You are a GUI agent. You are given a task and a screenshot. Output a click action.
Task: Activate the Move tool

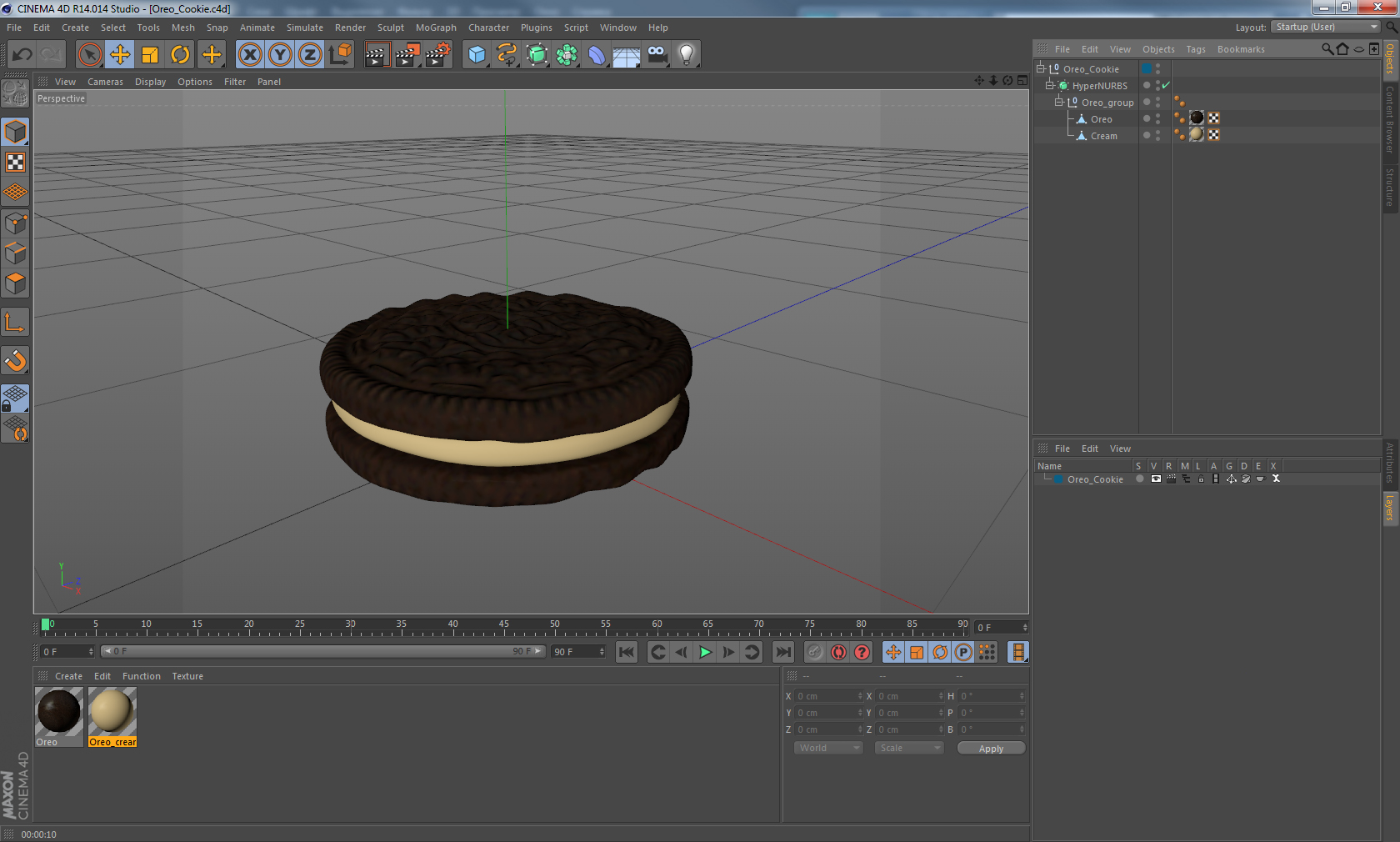pyautogui.click(x=120, y=55)
